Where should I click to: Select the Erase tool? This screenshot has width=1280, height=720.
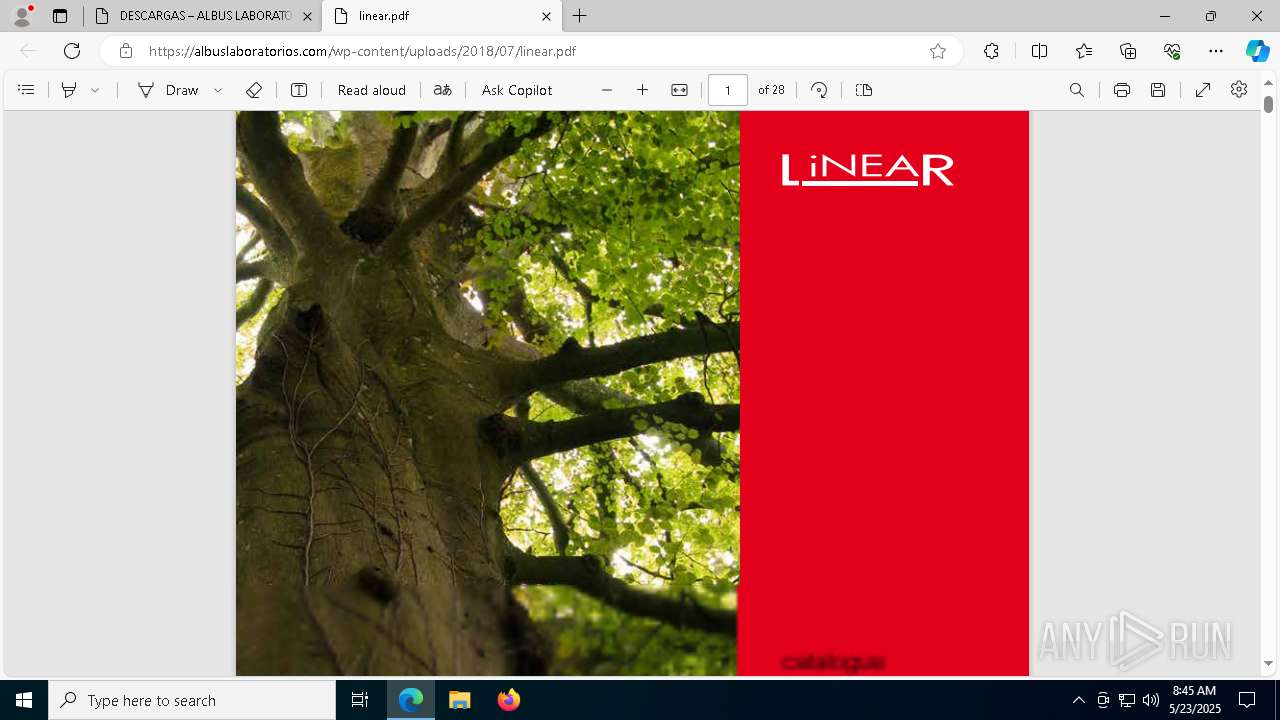click(254, 90)
